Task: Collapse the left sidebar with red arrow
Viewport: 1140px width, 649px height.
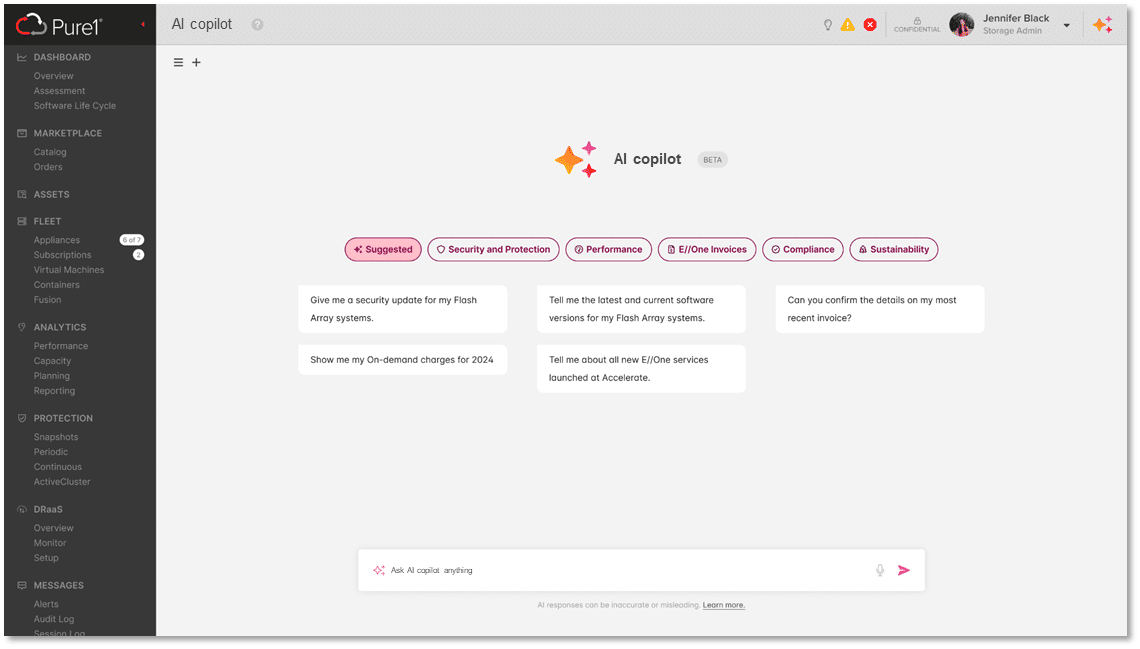Action: [x=142, y=24]
